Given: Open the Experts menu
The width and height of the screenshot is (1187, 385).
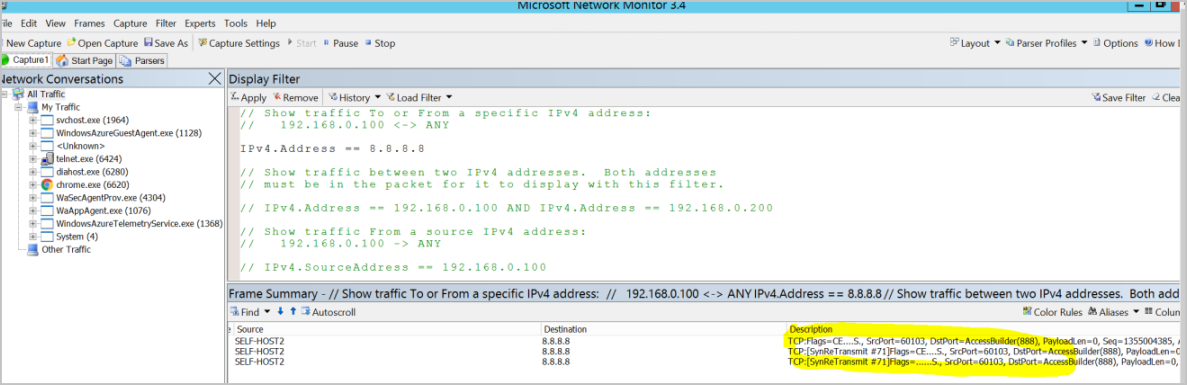Looking at the screenshot, I should (199, 23).
